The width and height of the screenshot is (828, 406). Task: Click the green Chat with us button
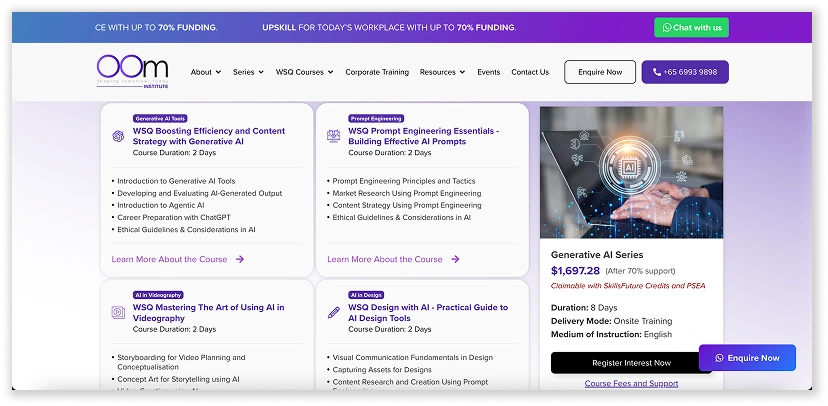pyautogui.click(x=691, y=27)
